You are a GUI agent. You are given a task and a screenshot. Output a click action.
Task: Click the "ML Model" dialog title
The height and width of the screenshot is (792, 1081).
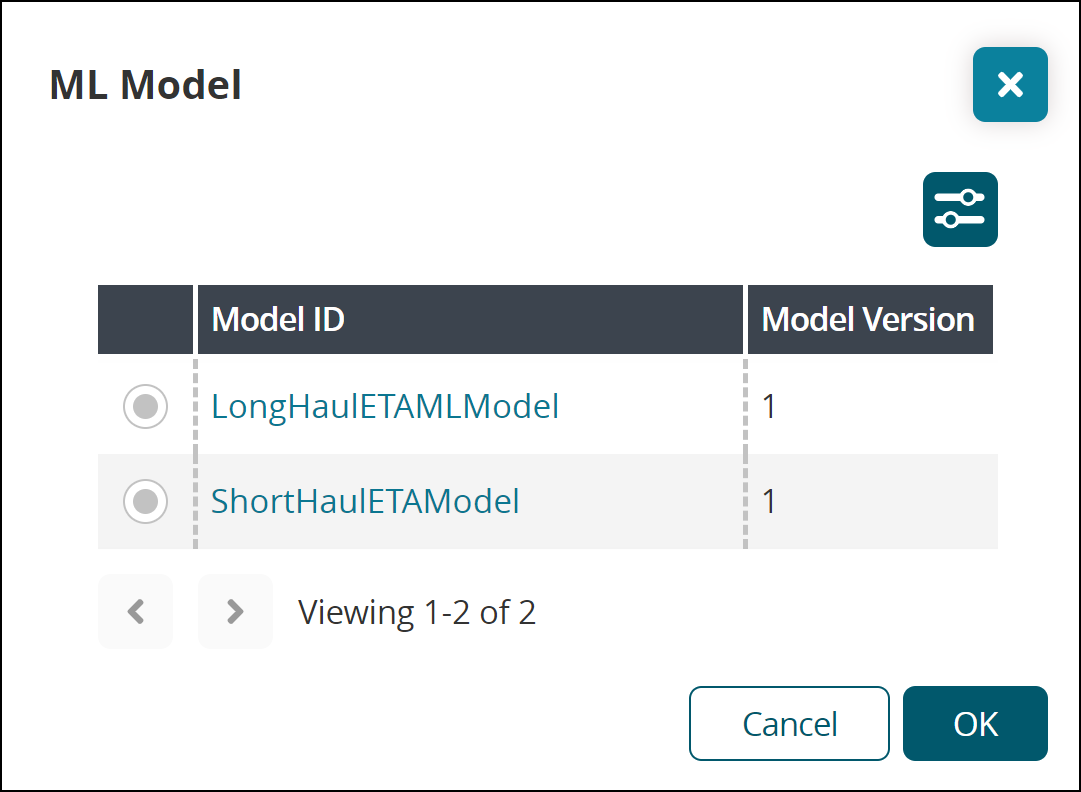(146, 85)
